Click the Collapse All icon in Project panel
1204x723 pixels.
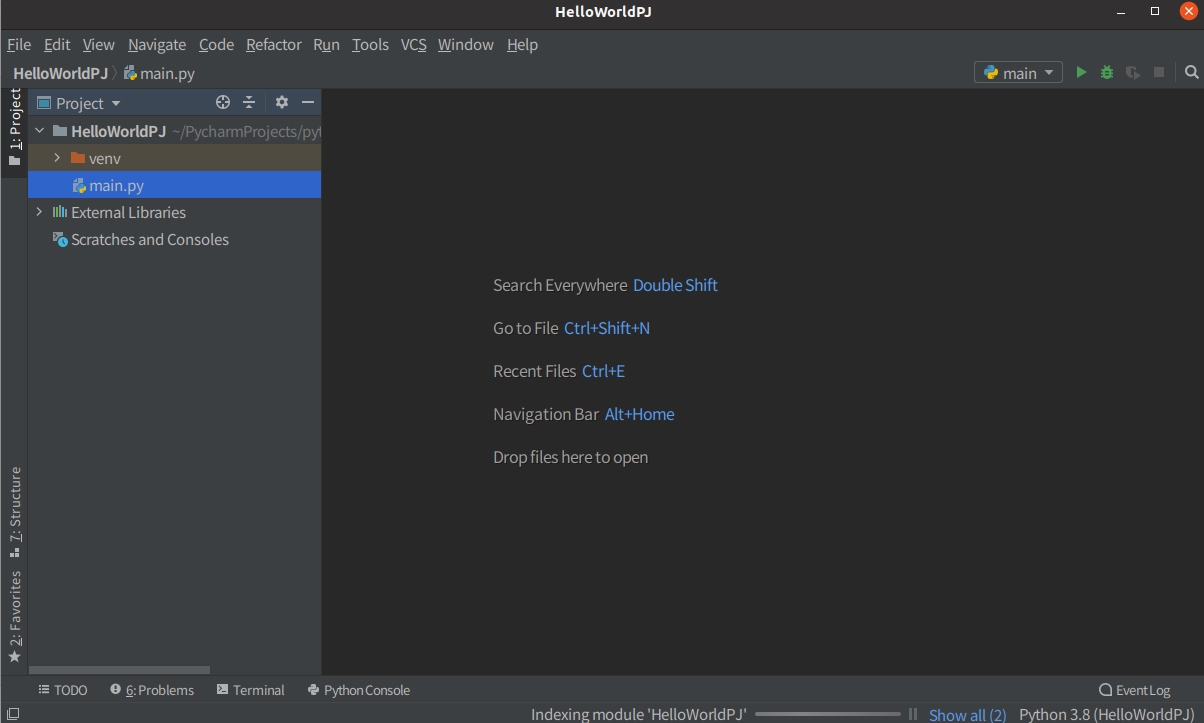249,103
